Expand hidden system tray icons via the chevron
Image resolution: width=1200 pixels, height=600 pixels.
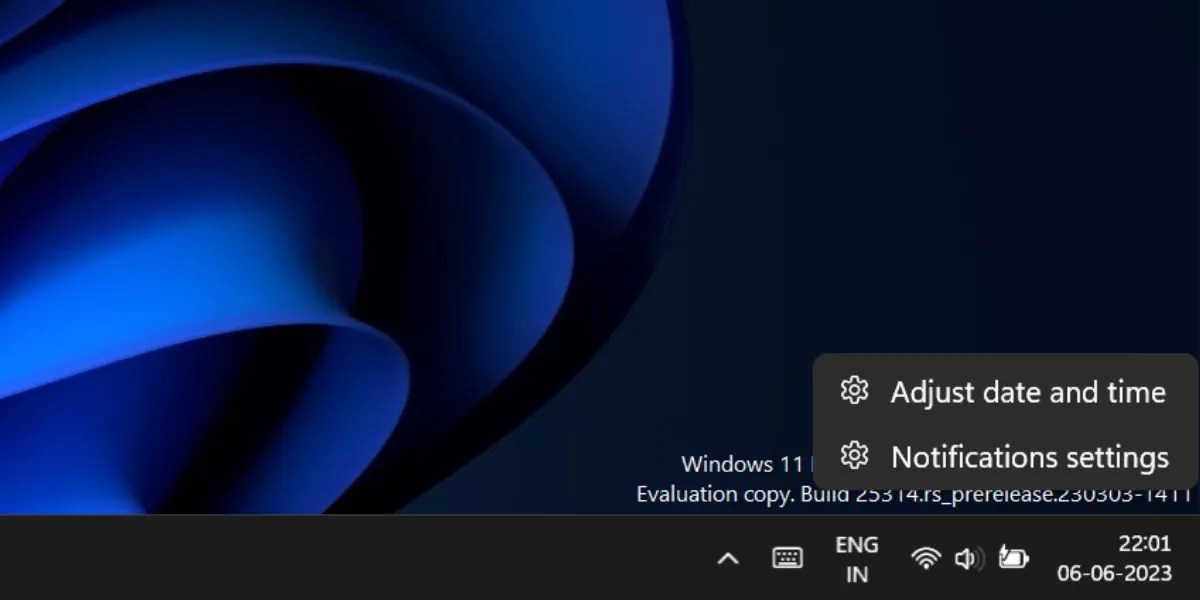(x=729, y=558)
